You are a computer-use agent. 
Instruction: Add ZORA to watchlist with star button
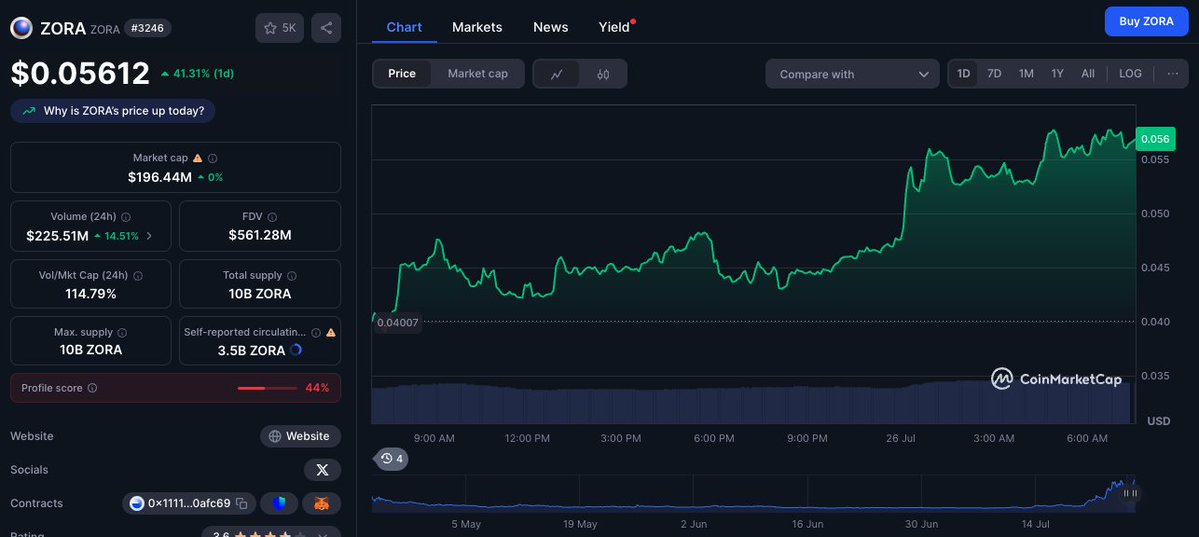(x=280, y=28)
